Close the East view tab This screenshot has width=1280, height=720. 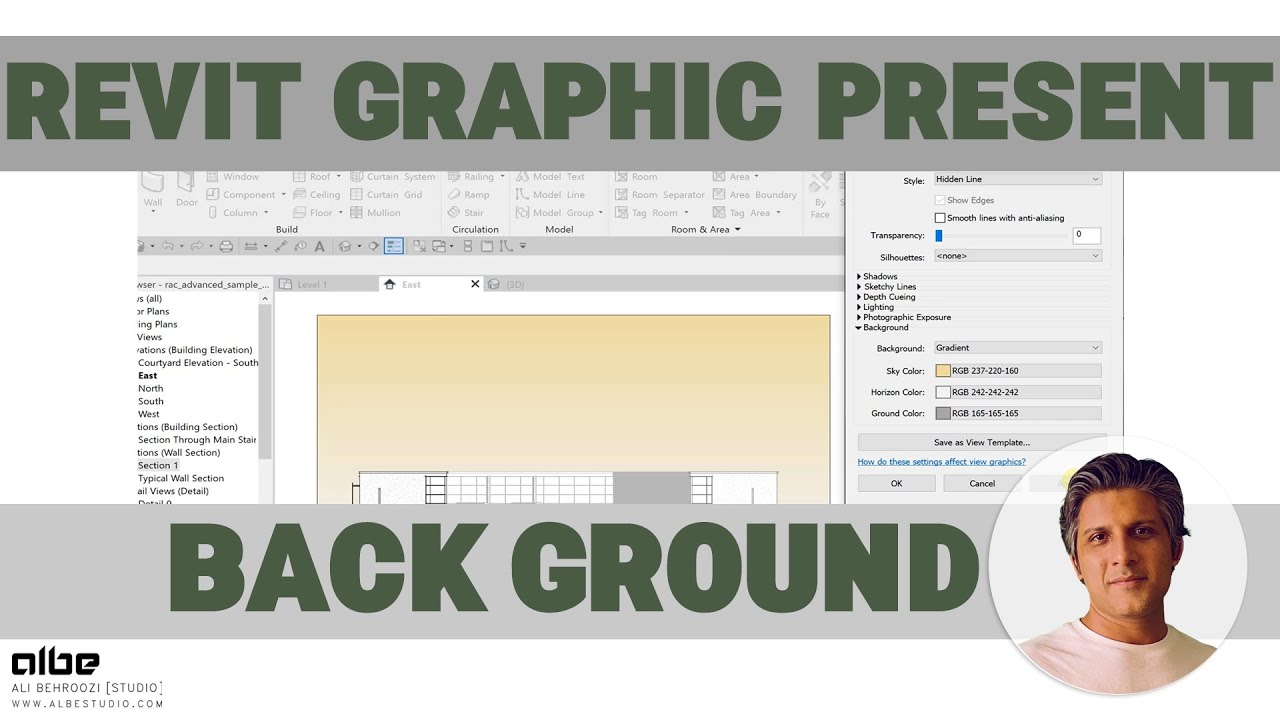475,284
